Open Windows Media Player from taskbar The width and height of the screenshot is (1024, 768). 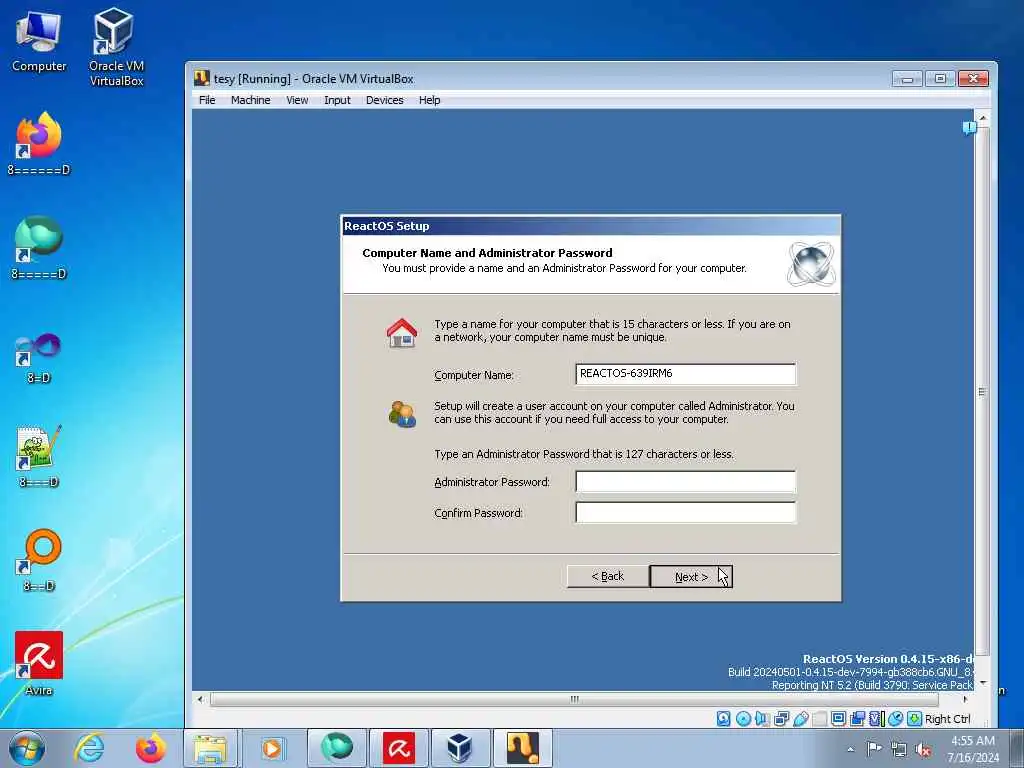[x=272, y=748]
